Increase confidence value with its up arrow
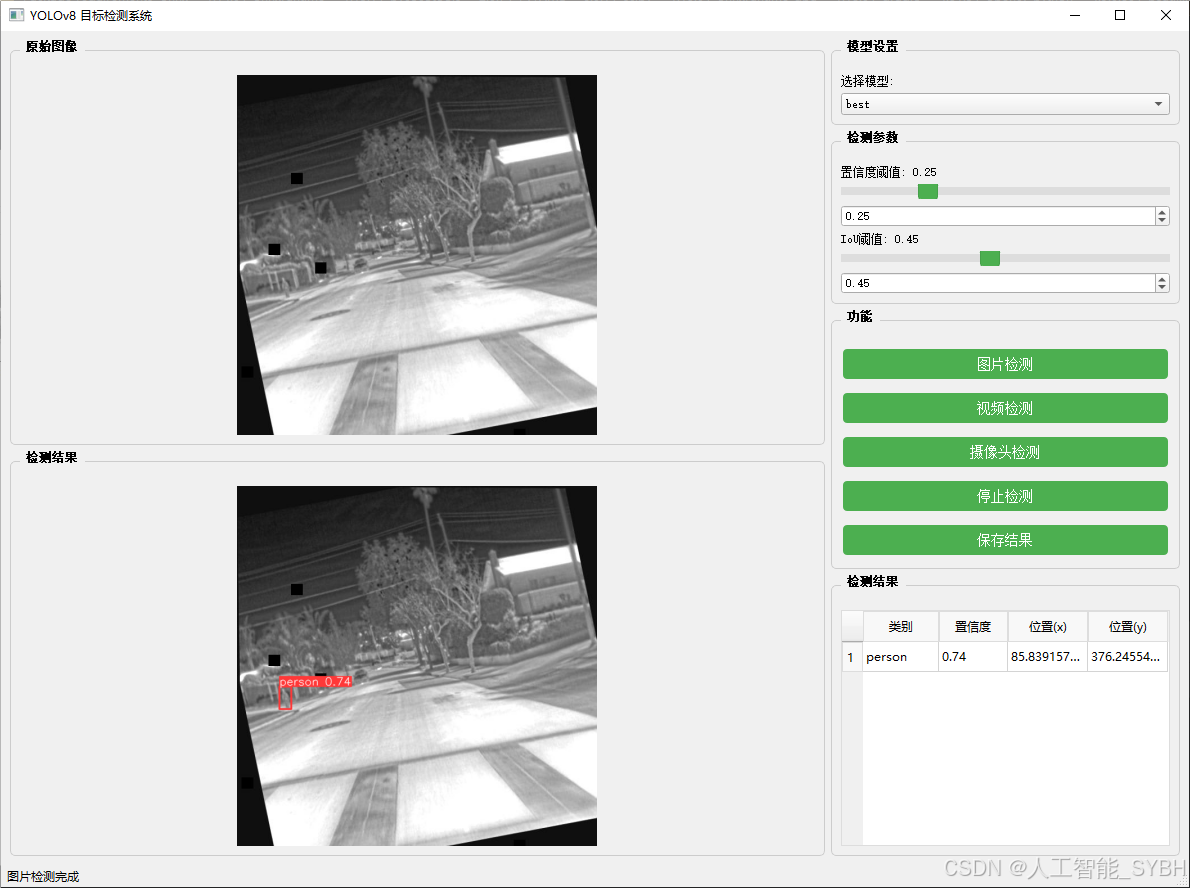 [1162, 212]
